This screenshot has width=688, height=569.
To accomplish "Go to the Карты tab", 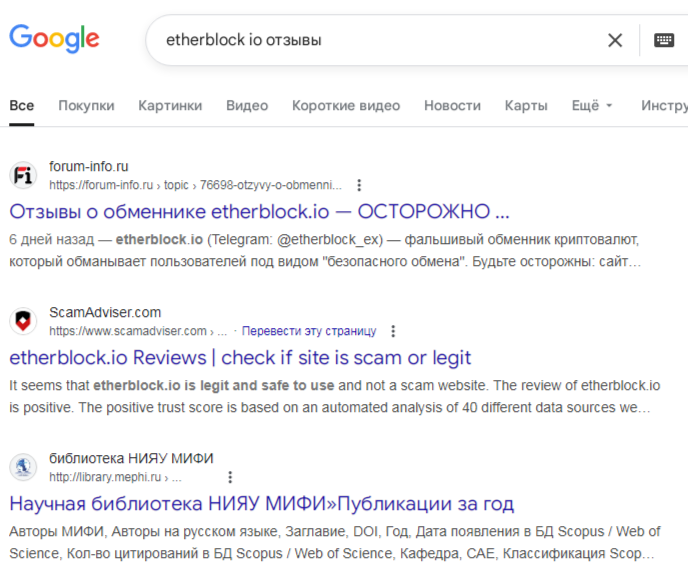I will click(x=526, y=105).
